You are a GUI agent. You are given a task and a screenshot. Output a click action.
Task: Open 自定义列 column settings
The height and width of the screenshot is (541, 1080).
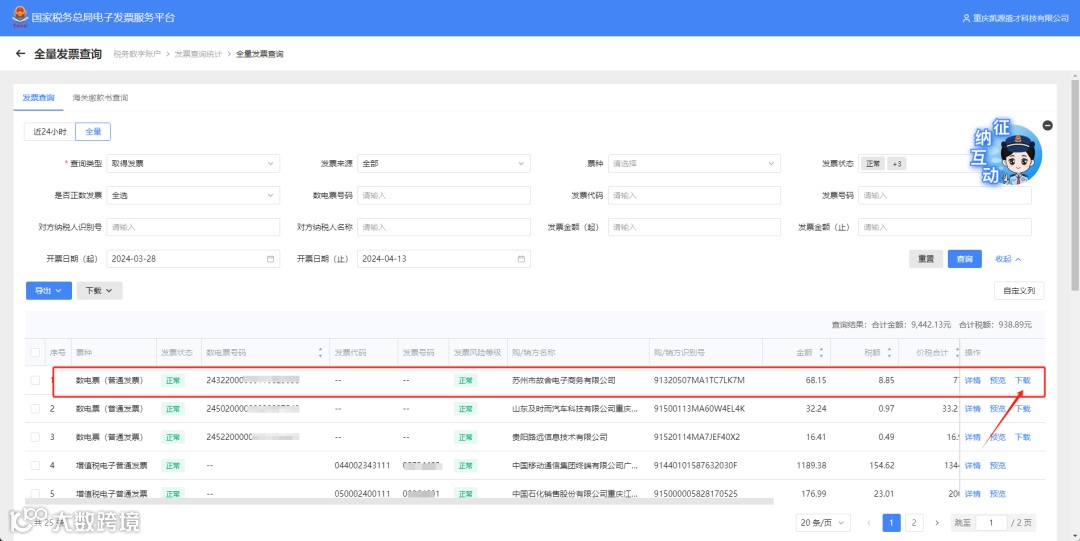pos(1019,291)
